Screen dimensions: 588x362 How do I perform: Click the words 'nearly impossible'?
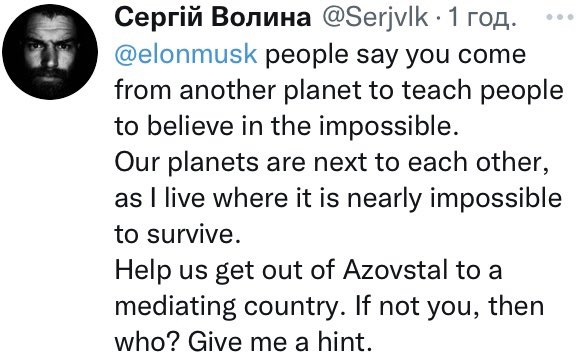454,199
